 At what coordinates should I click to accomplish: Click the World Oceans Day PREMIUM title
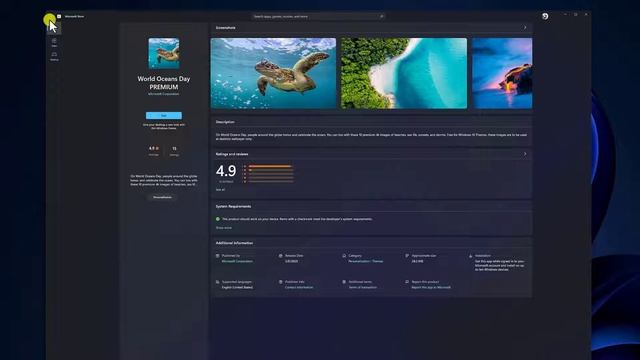click(164, 83)
